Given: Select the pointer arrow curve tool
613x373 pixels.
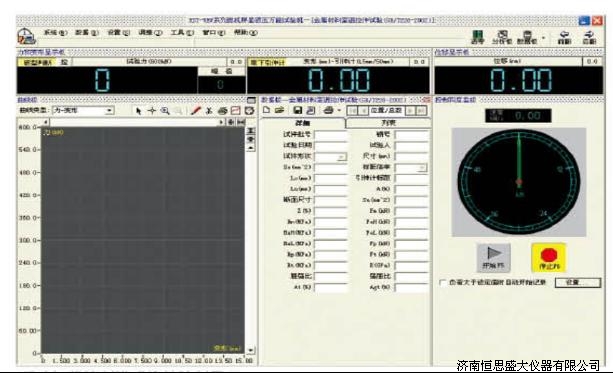Looking at the screenshot, I should point(138,111).
